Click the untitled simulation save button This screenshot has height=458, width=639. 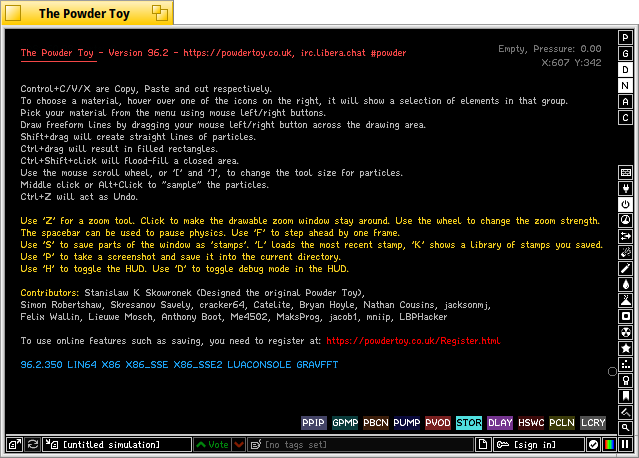tap(117, 445)
